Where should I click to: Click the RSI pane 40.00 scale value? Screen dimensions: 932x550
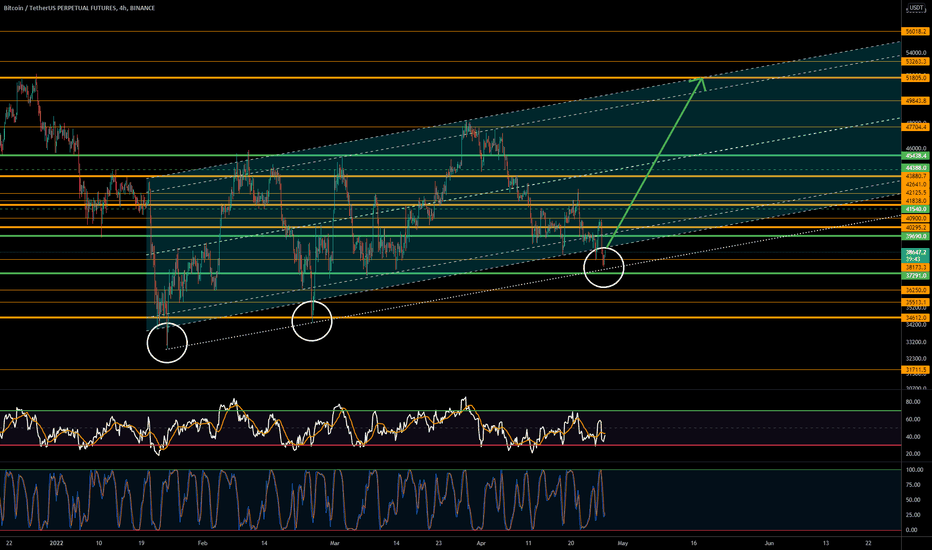[912, 436]
